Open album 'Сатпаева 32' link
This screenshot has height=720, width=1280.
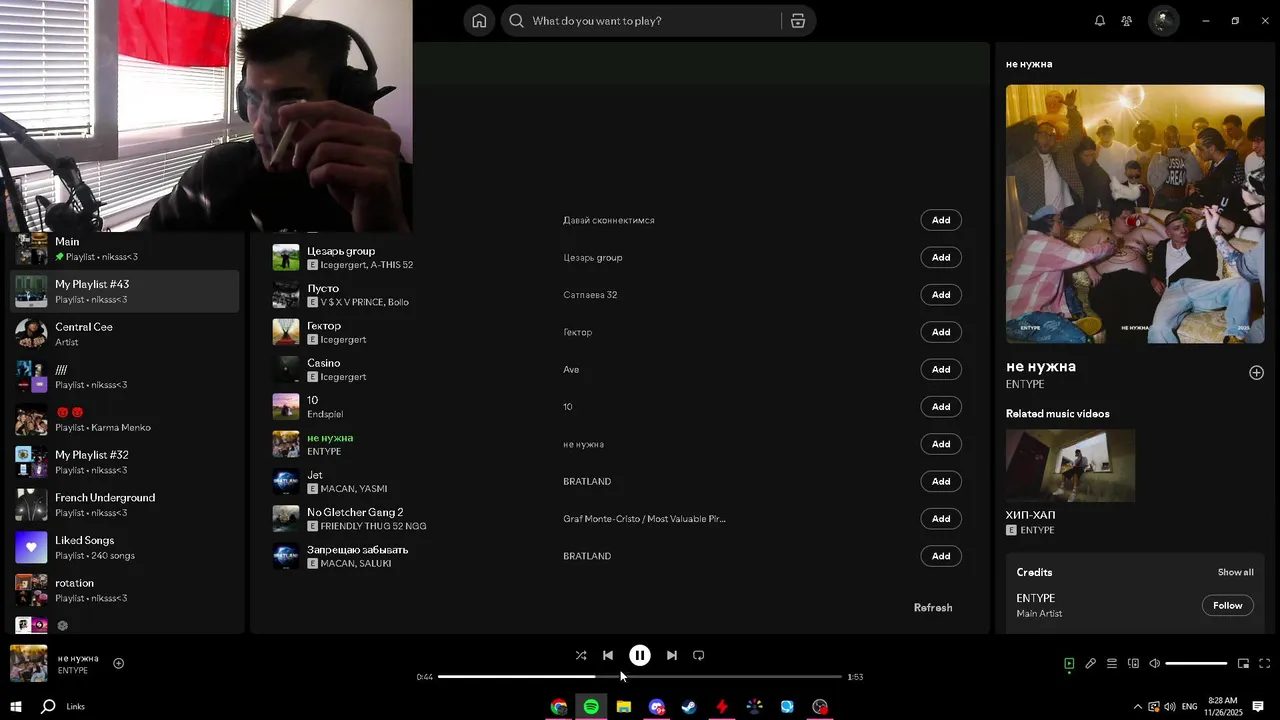pyautogui.click(x=590, y=295)
